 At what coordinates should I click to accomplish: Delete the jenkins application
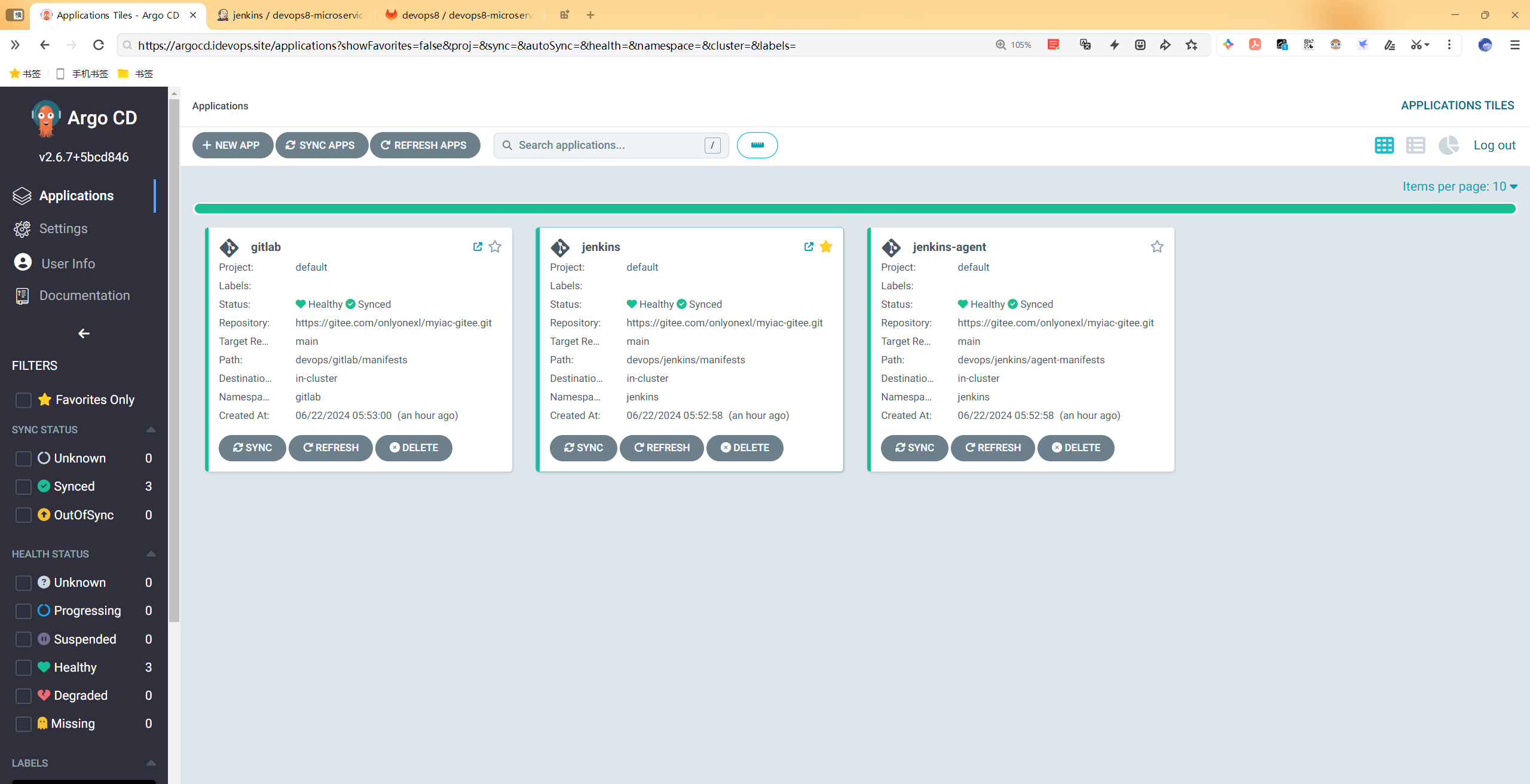(745, 448)
